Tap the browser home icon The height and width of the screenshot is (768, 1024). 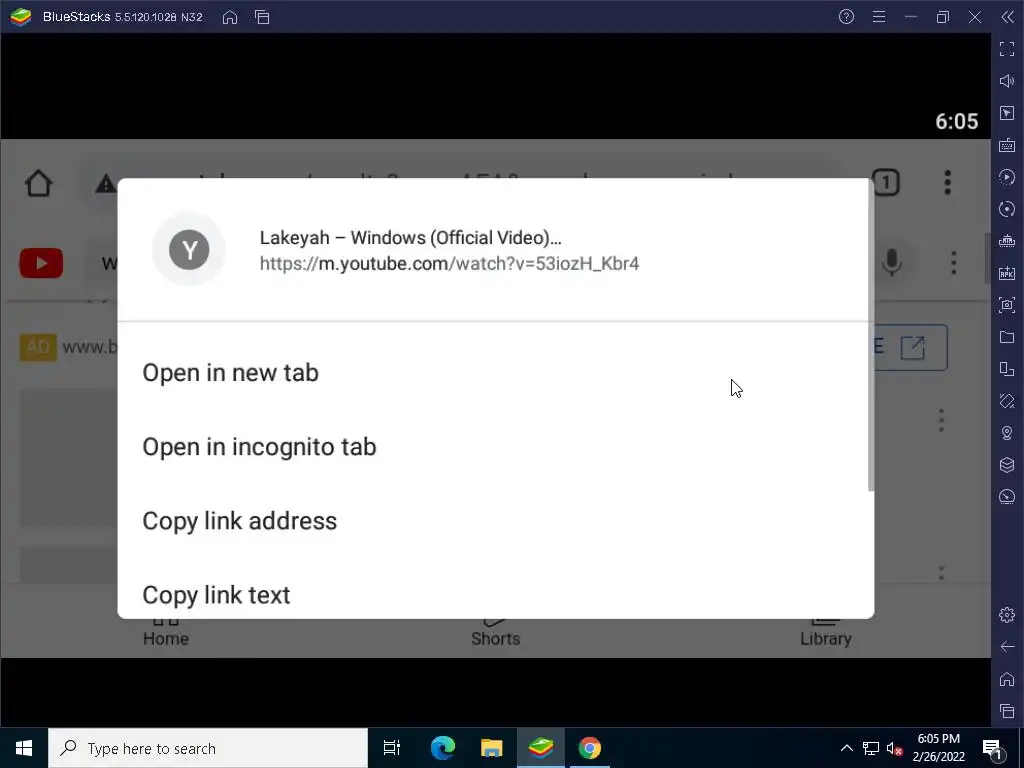(x=39, y=184)
